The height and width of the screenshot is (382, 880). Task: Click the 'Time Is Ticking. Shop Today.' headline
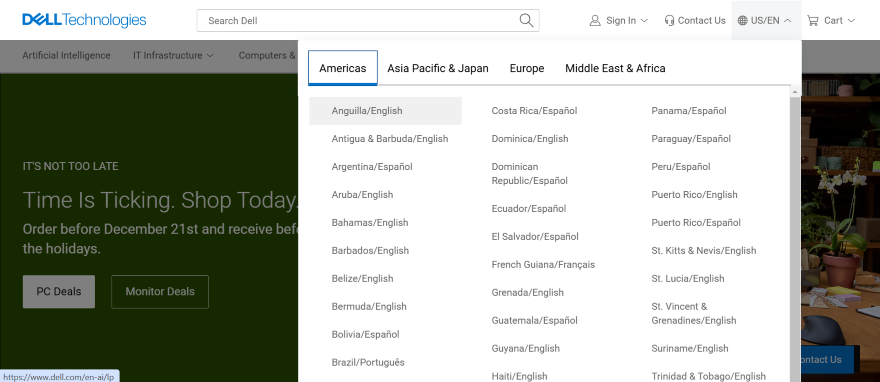pyautogui.click(x=161, y=200)
